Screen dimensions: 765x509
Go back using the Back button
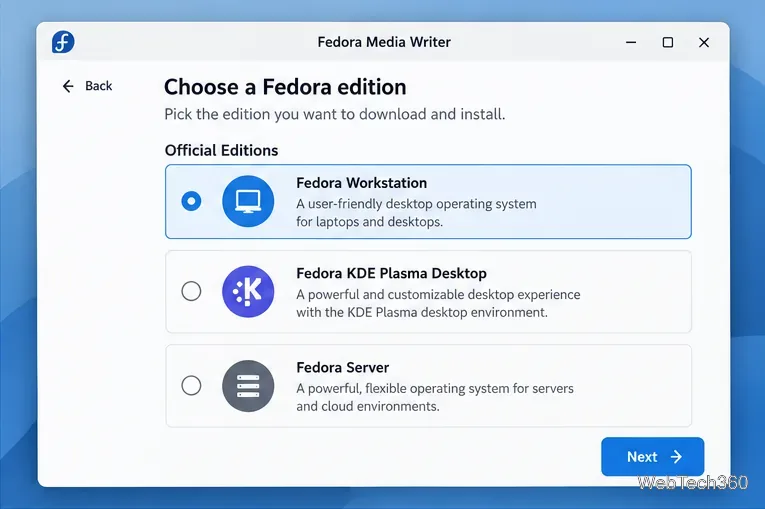[x=87, y=86]
